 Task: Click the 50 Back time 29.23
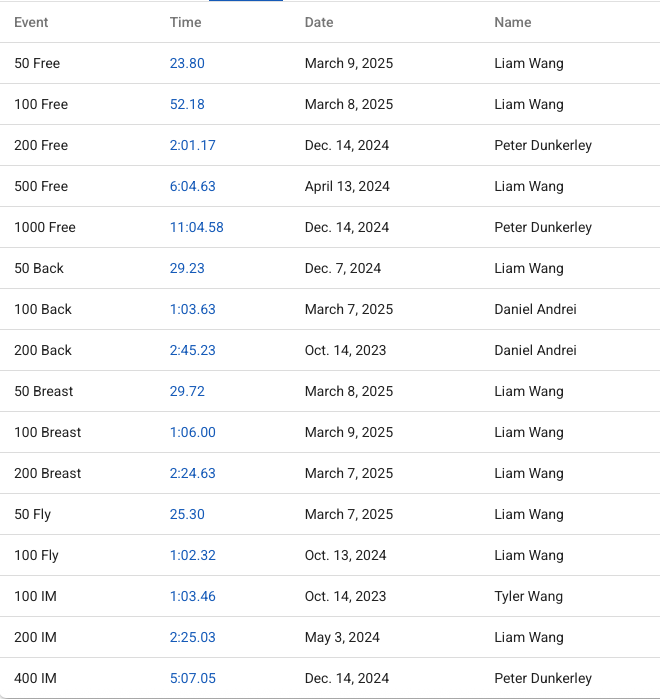tap(187, 268)
